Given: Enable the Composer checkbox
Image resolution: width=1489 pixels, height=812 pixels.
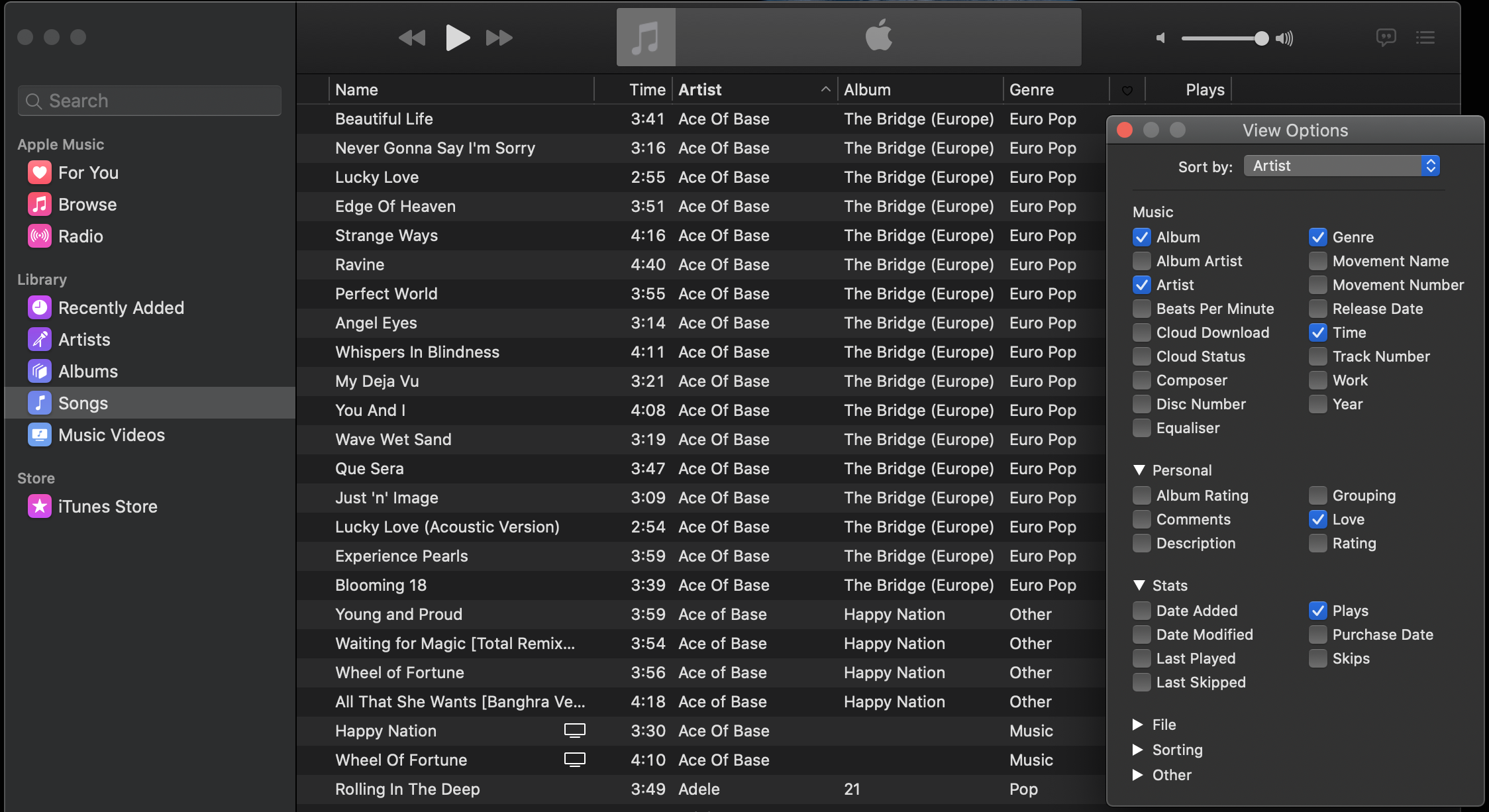Looking at the screenshot, I should click(x=1142, y=380).
